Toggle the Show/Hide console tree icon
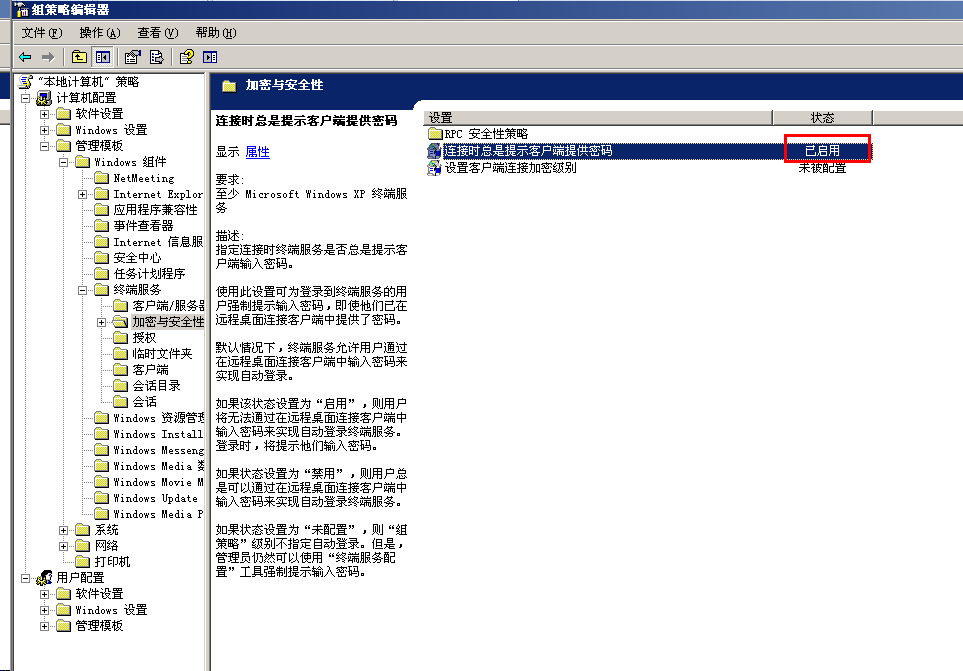This screenshot has width=963, height=671. 103,57
